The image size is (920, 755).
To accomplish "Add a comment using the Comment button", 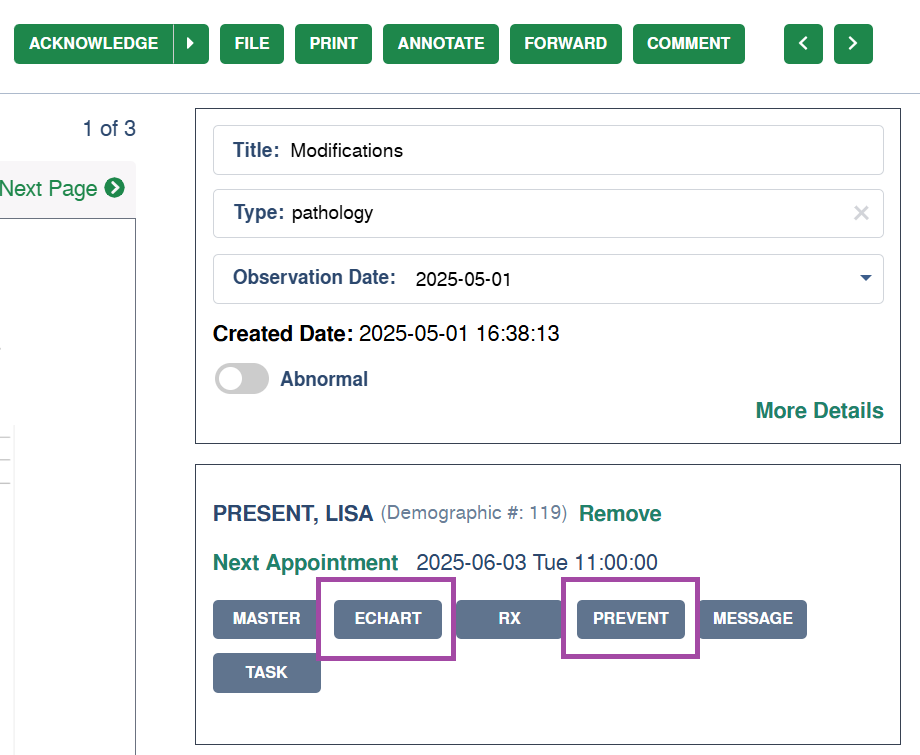I will [x=689, y=43].
